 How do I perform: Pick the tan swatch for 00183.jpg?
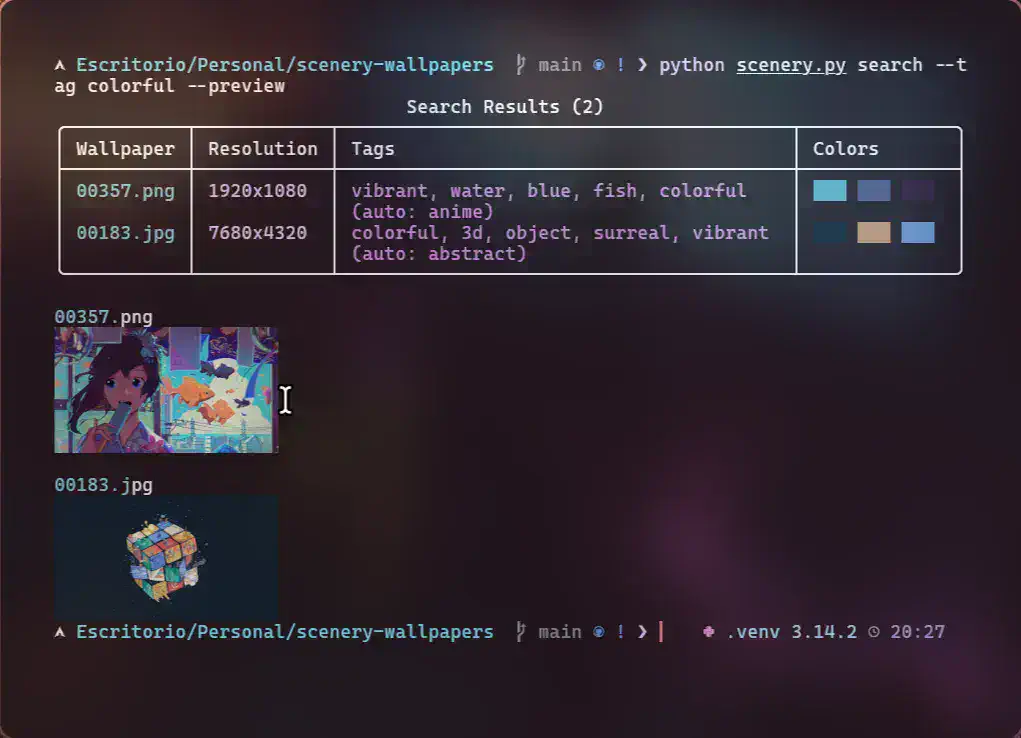874,233
